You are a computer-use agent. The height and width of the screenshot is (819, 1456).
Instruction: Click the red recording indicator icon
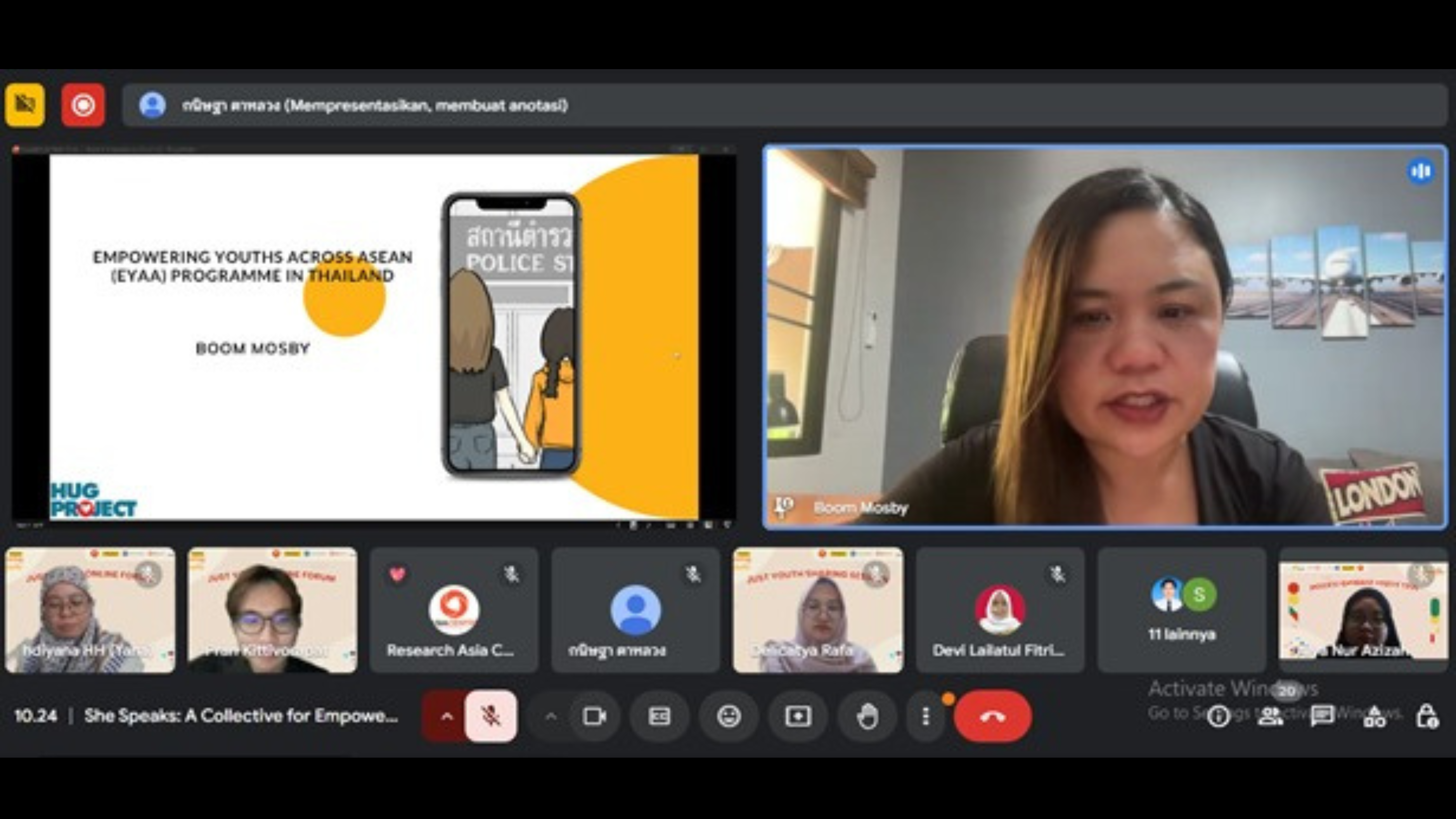pos(83,105)
